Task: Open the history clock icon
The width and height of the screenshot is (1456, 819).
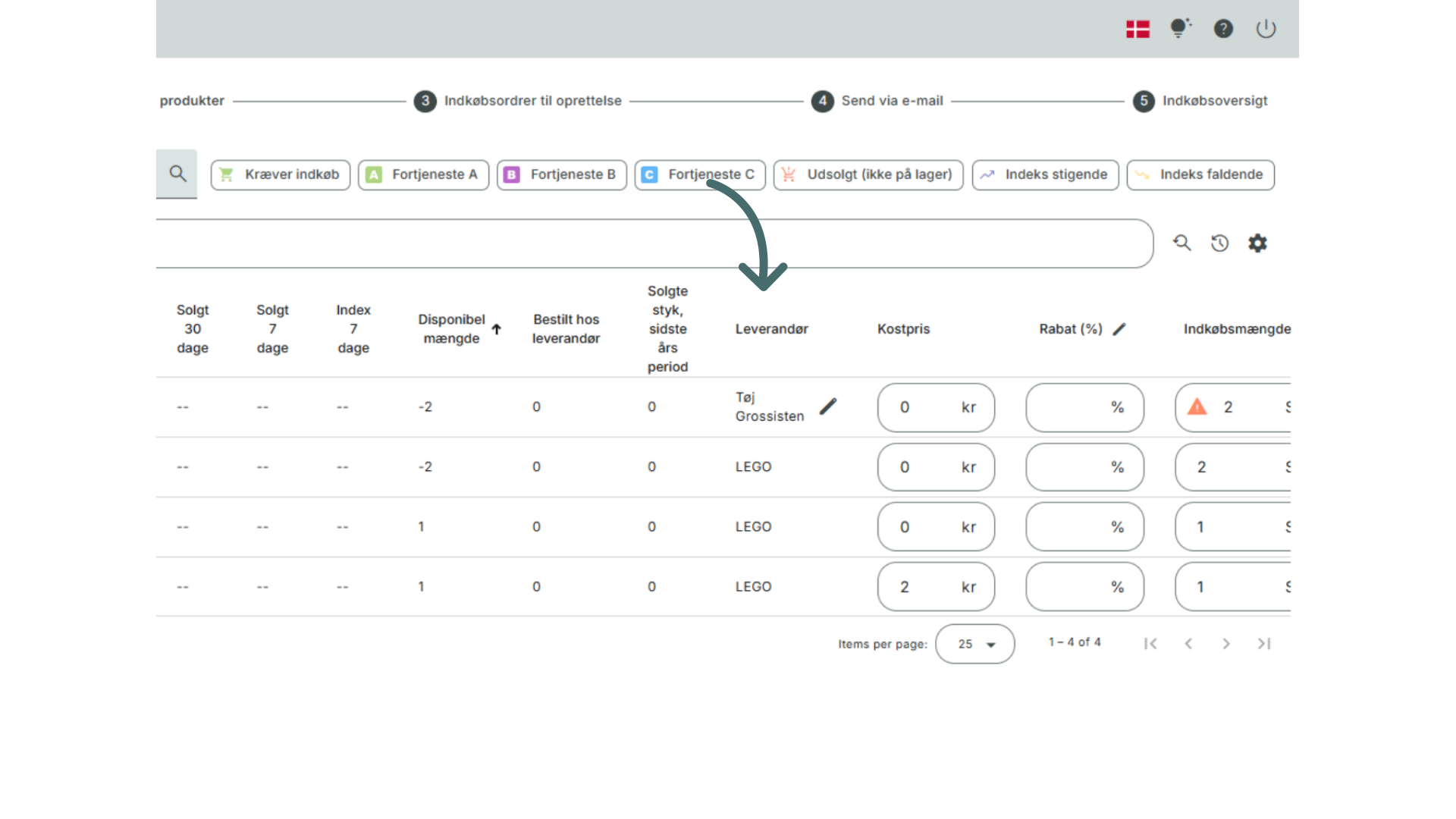Action: pos(1219,243)
